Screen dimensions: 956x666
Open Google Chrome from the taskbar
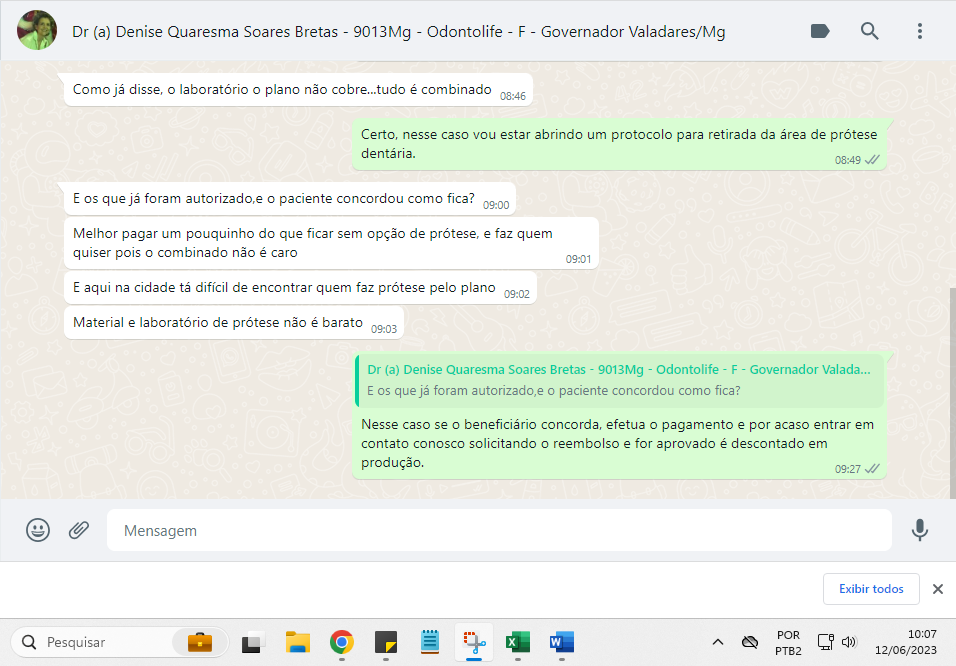click(x=342, y=642)
